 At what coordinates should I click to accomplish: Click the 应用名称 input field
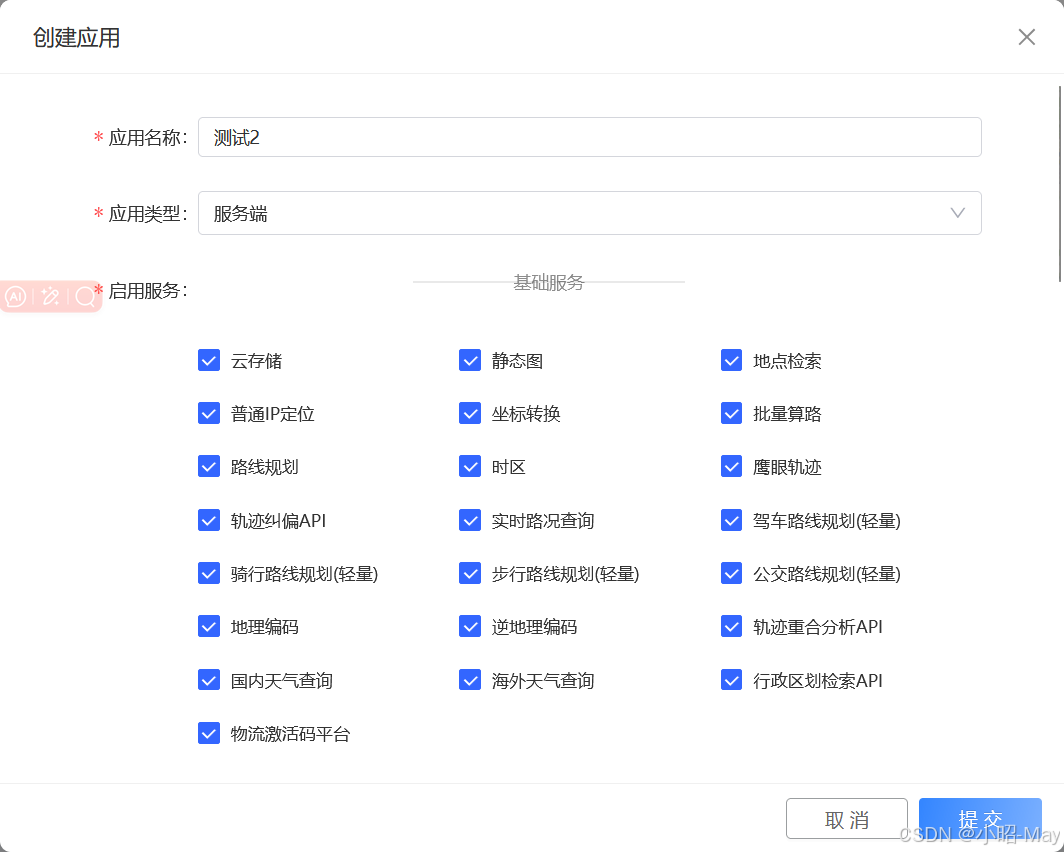click(x=590, y=137)
